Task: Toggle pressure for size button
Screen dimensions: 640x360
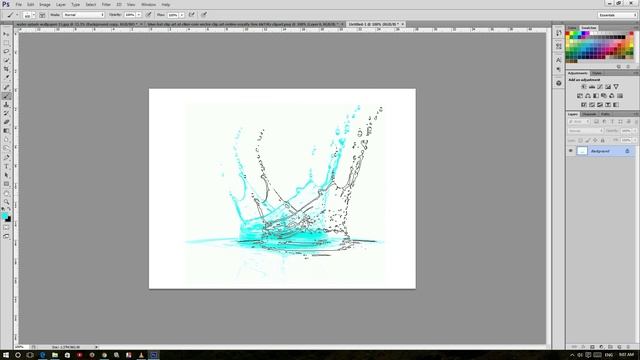Action: pyautogui.click(x=204, y=15)
